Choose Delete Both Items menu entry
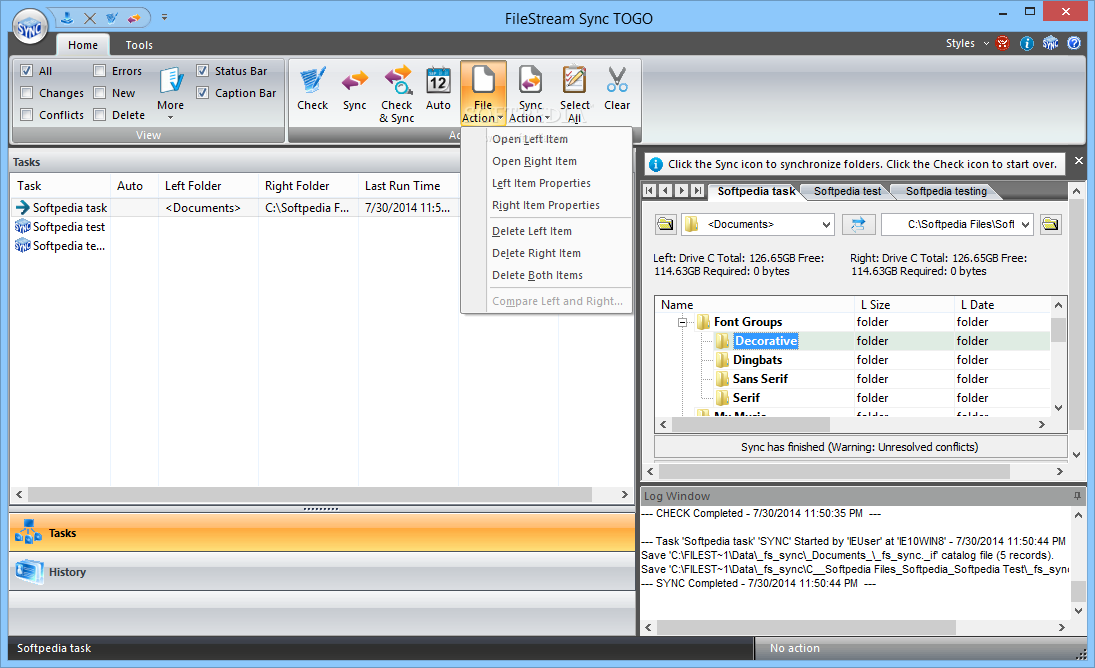 click(537, 275)
